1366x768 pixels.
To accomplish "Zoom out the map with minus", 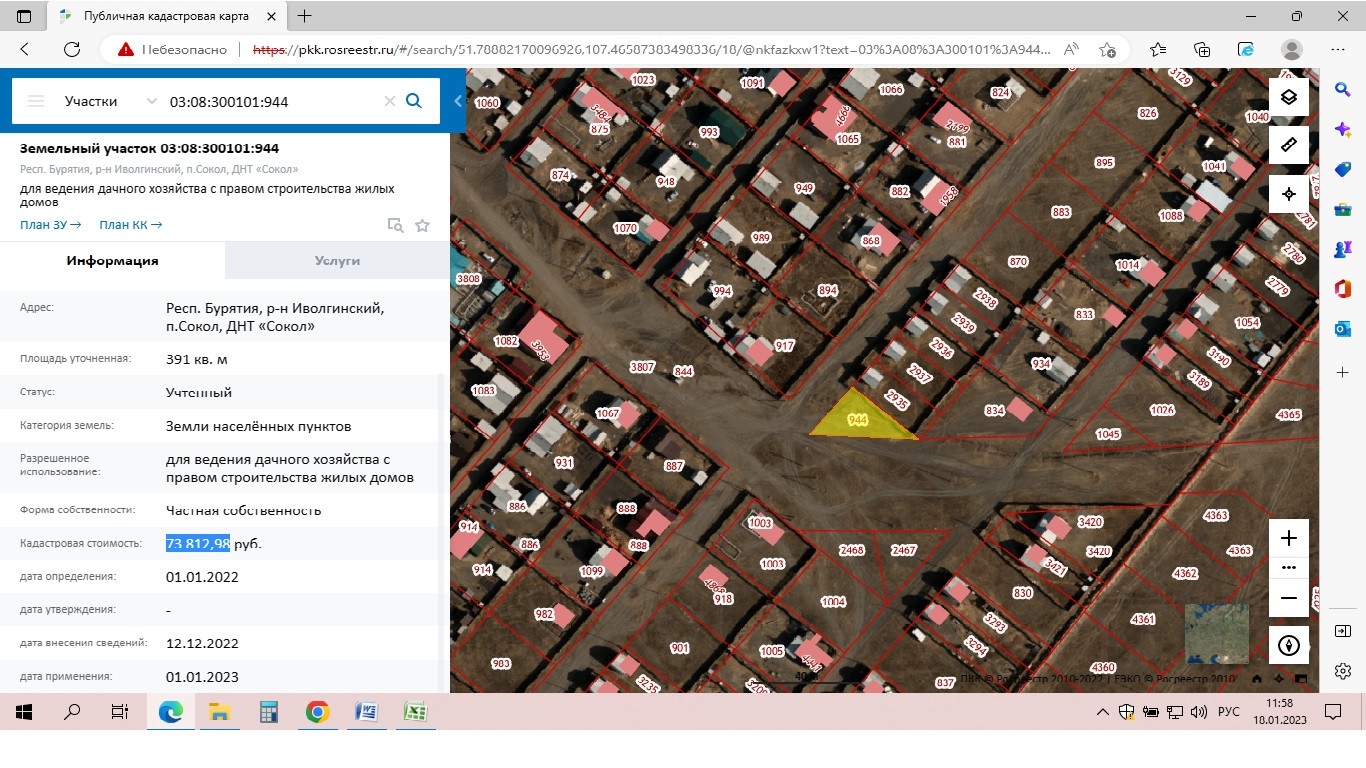I will point(1289,598).
